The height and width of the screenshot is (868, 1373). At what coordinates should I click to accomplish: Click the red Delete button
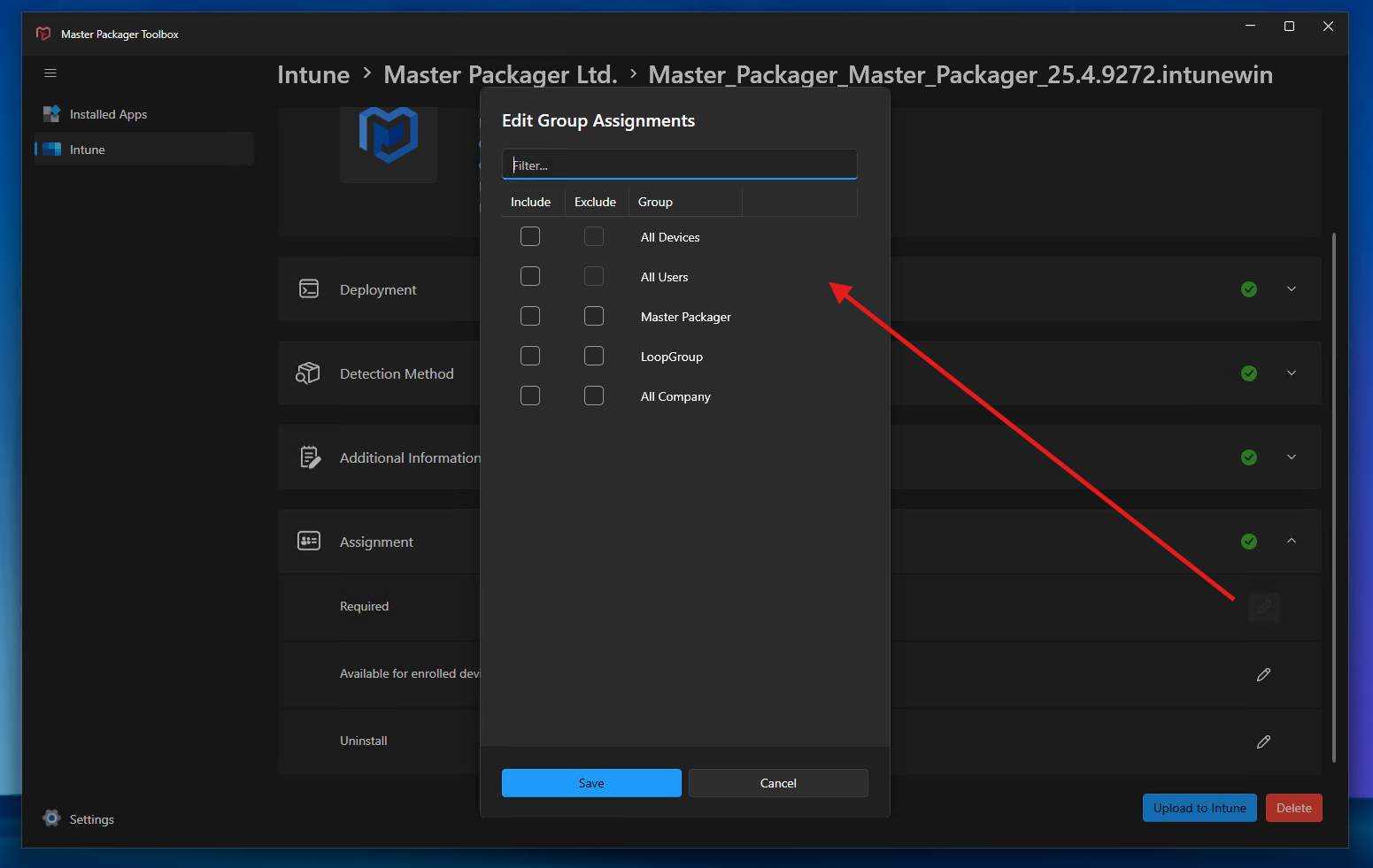coord(1294,808)
